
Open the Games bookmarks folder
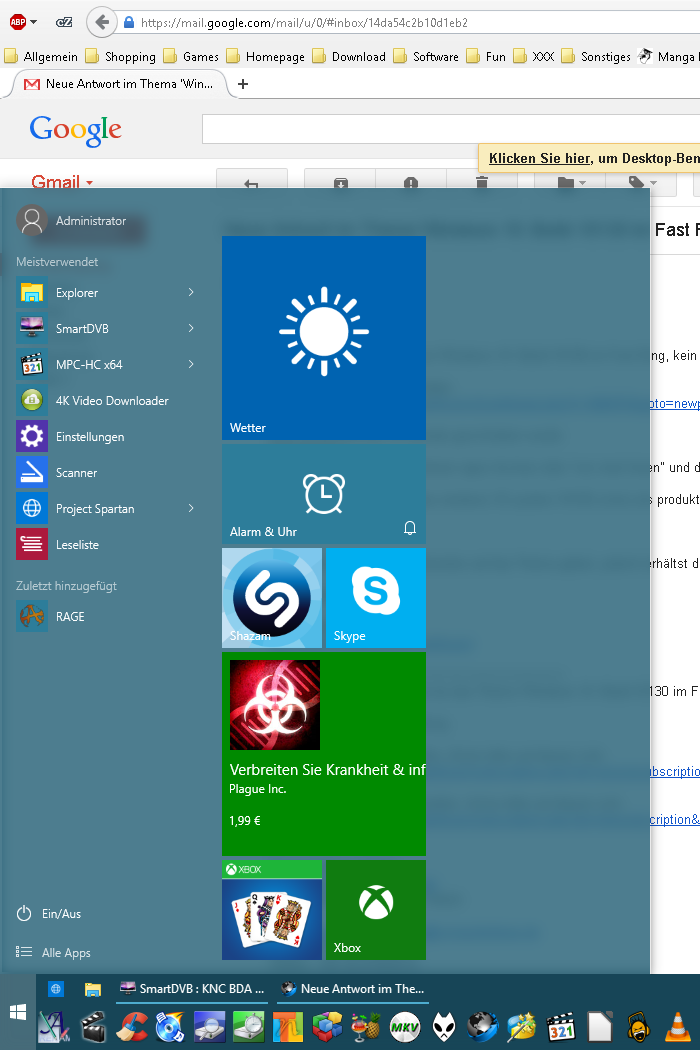tap(192, 56)
